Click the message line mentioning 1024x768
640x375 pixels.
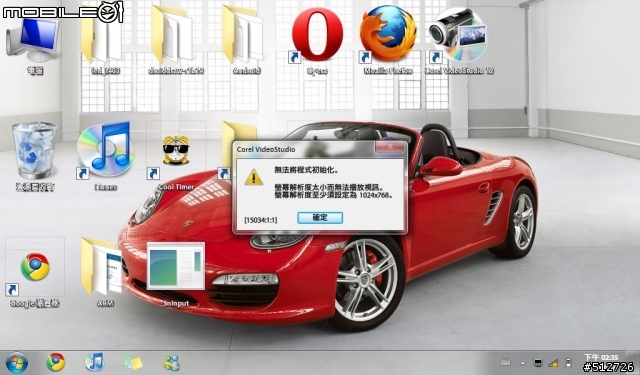(x=334, y=195)
